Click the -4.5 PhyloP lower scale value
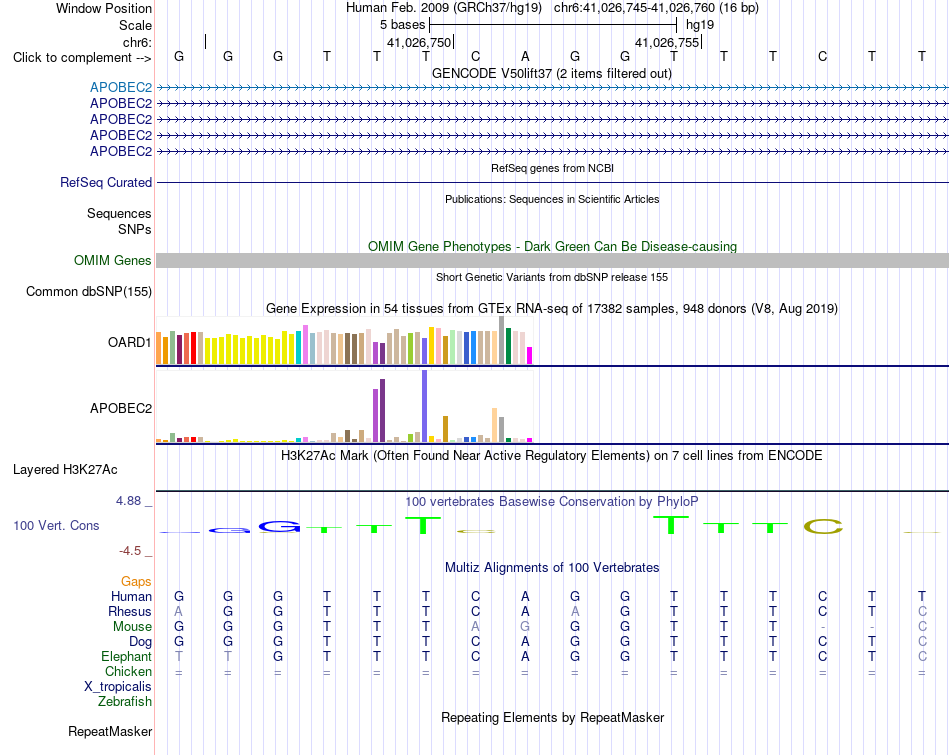950x755 pixels. [x=130, y=551]
